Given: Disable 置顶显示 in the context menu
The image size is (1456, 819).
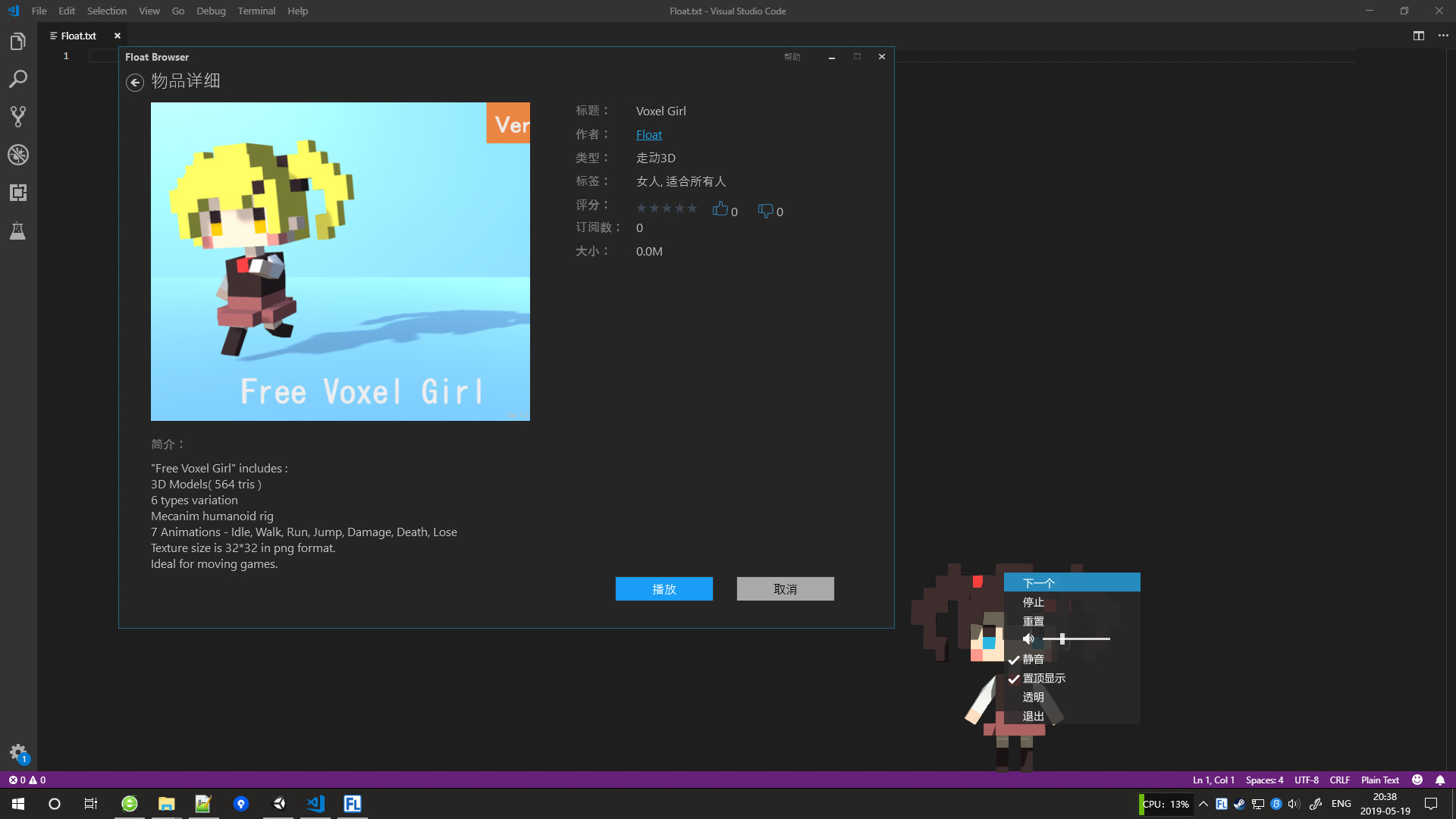Looking at the screenshot, I should [x=1042, y=678].
